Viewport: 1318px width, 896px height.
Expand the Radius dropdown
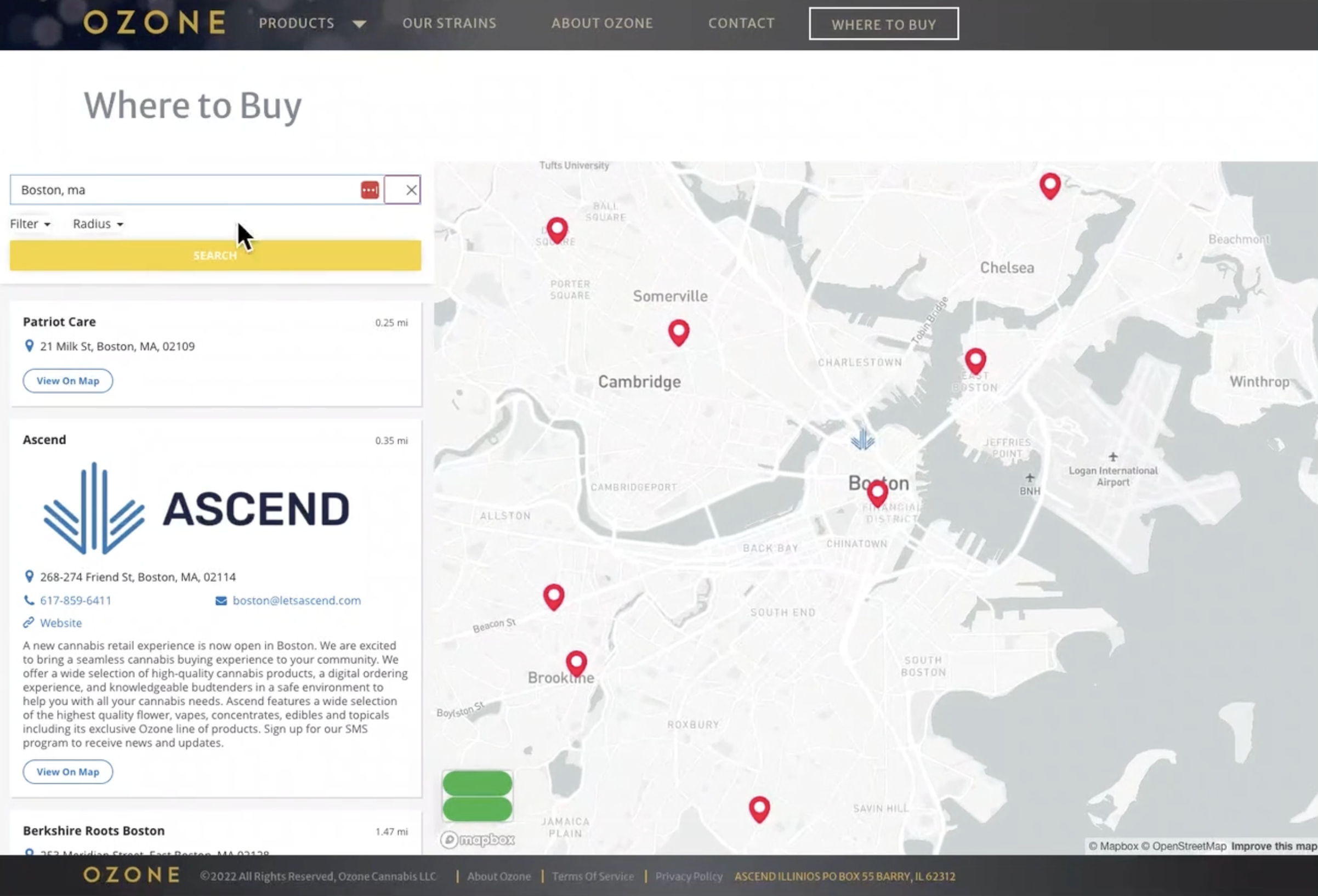(x=98, y=224)
